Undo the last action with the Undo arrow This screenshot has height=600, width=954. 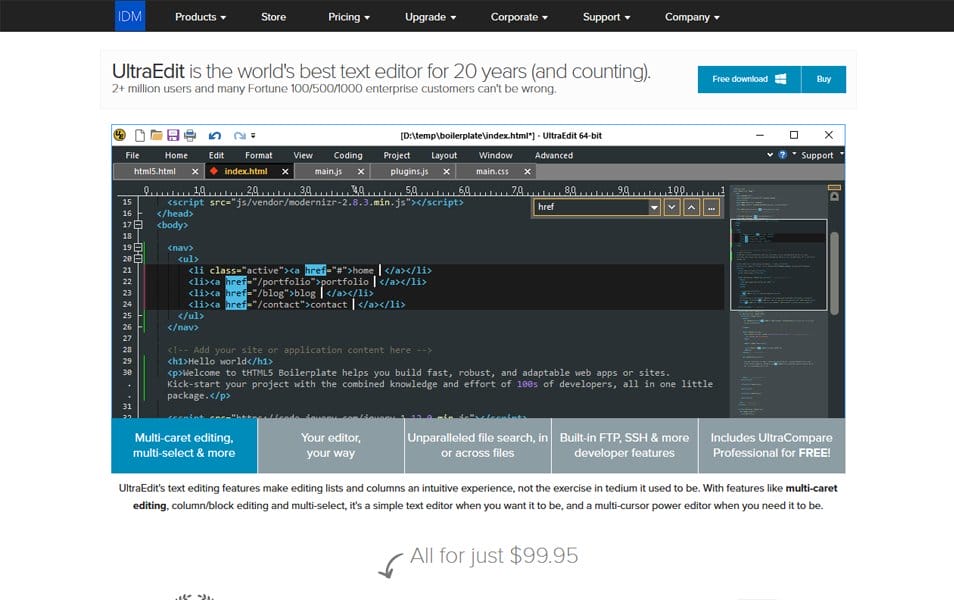(215, 136)
